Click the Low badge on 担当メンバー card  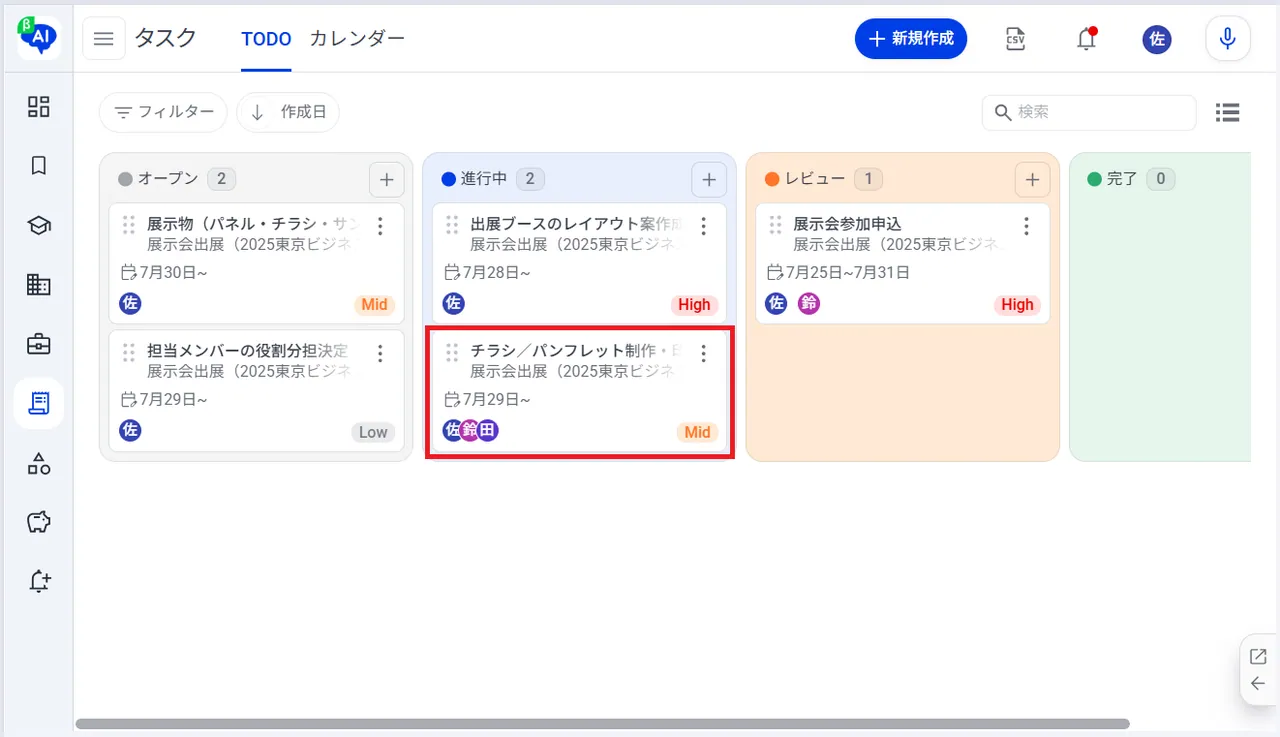[373, 432]
